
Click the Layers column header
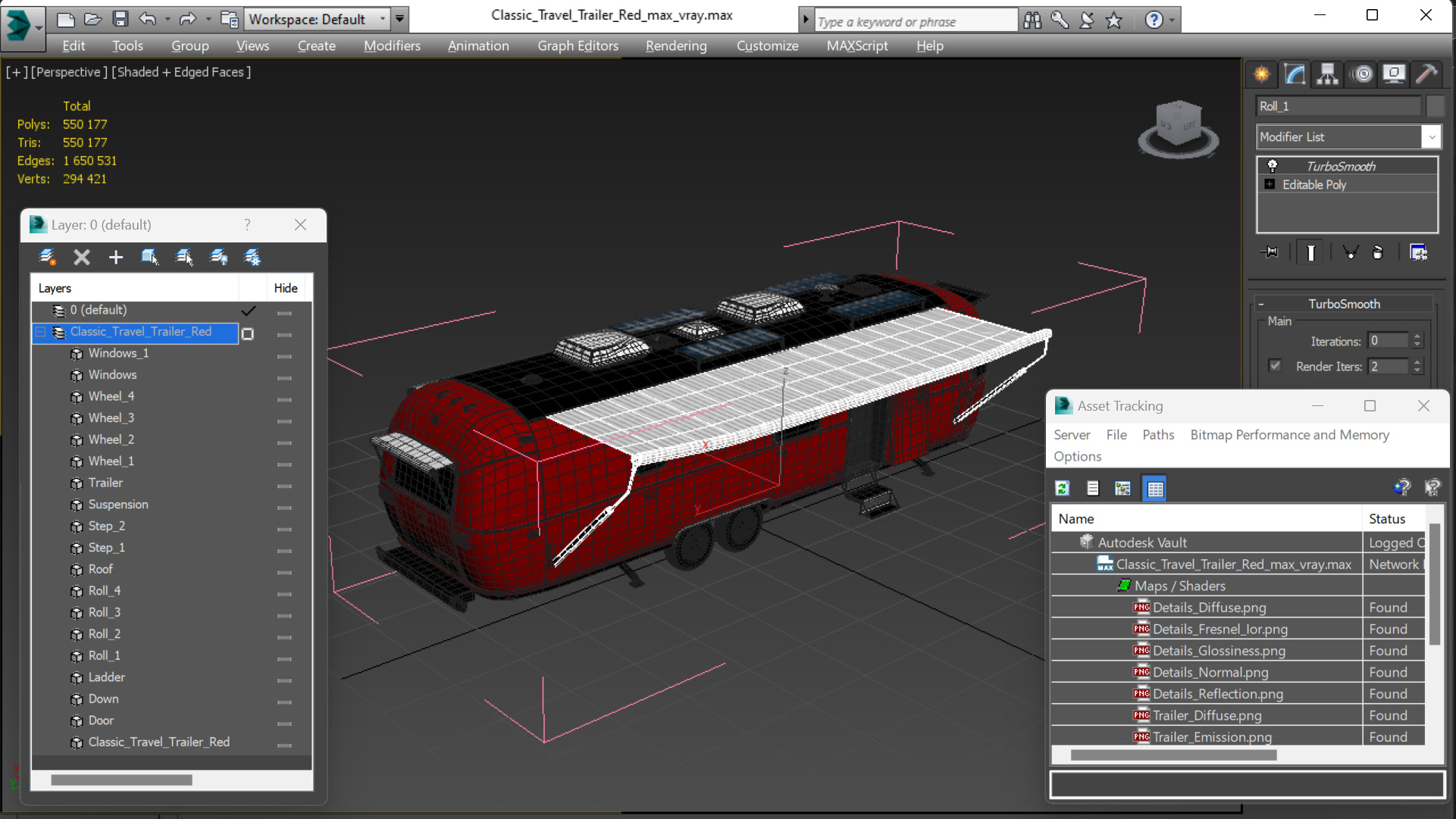point(136,288)
